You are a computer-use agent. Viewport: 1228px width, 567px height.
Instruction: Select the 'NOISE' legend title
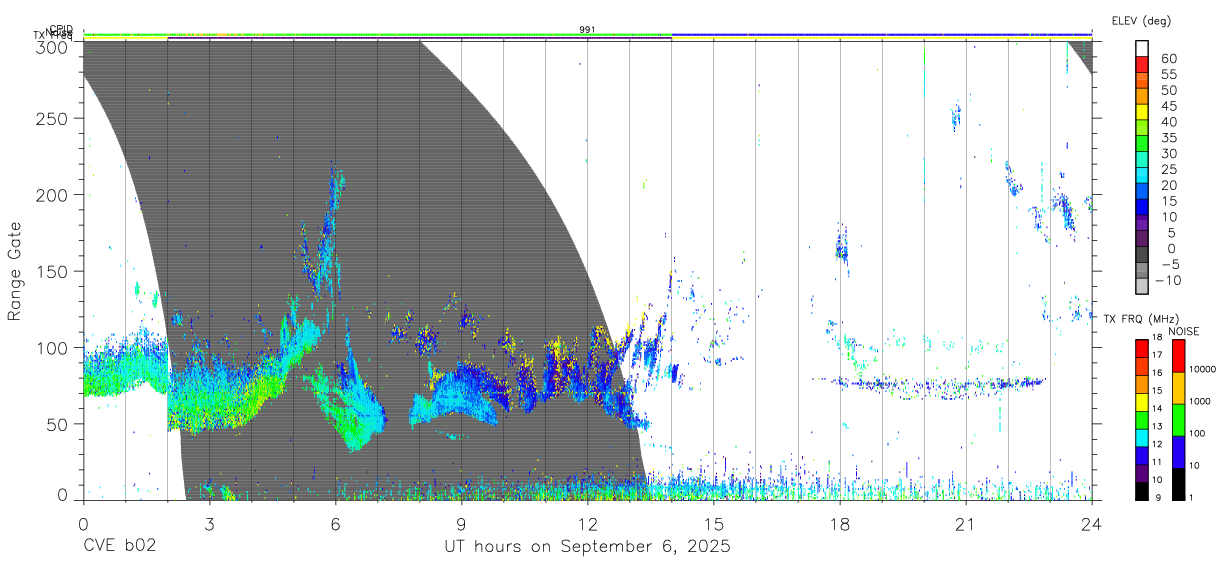click(x=1184, y=331)
